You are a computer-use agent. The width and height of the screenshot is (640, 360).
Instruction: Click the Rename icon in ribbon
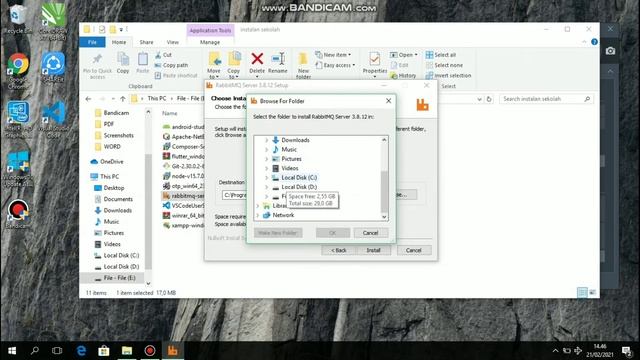point(278,59)
